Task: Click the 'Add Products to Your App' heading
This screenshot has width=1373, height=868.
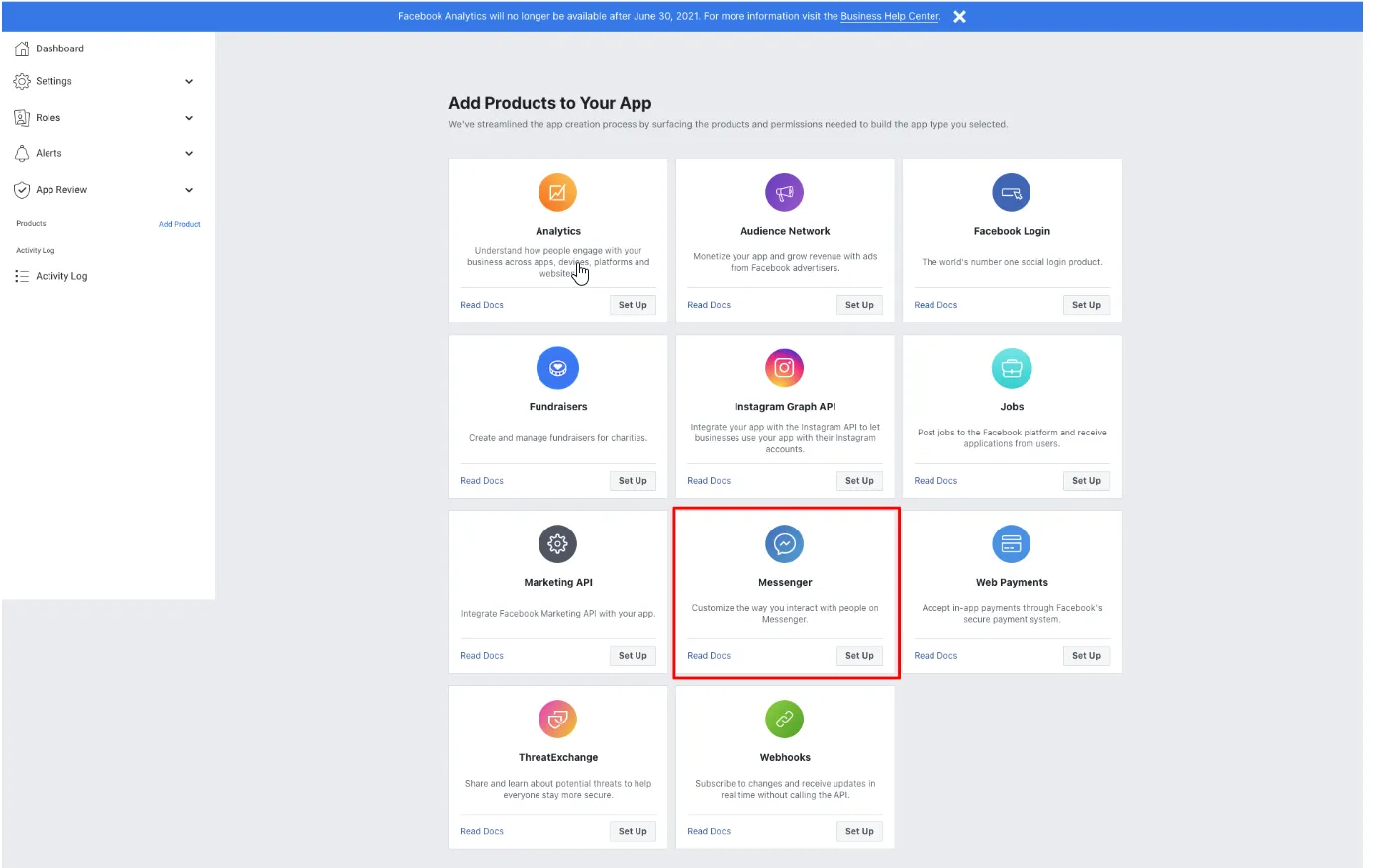Action: (550, 103)
